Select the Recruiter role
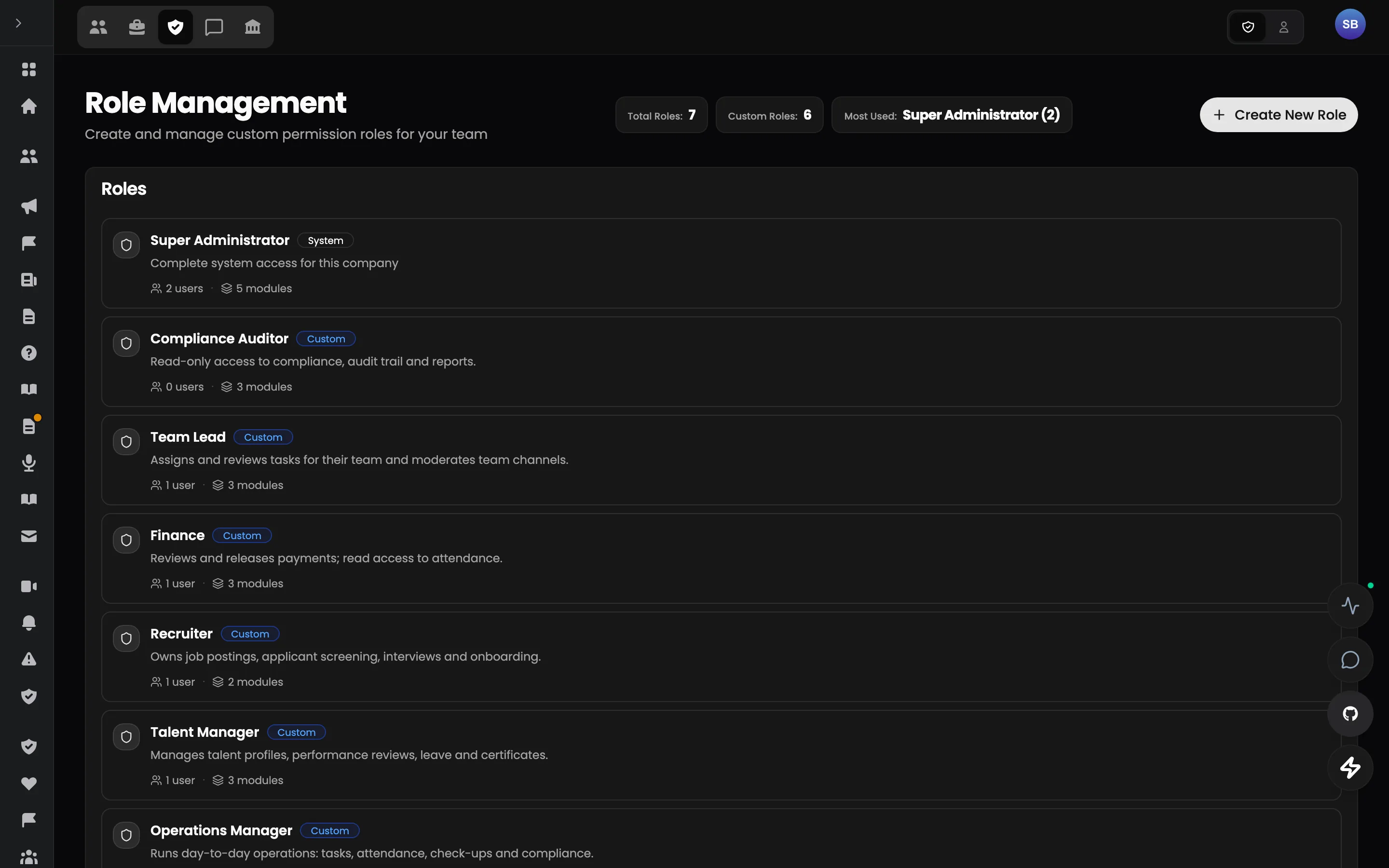This screenshot has width=1389, height=868. pyautogui.click(x=721, y=657)
